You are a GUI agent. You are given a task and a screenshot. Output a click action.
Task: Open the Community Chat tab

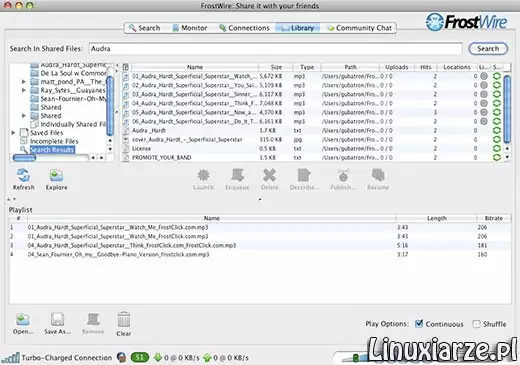pyautogui.click(x=360, y=28)
